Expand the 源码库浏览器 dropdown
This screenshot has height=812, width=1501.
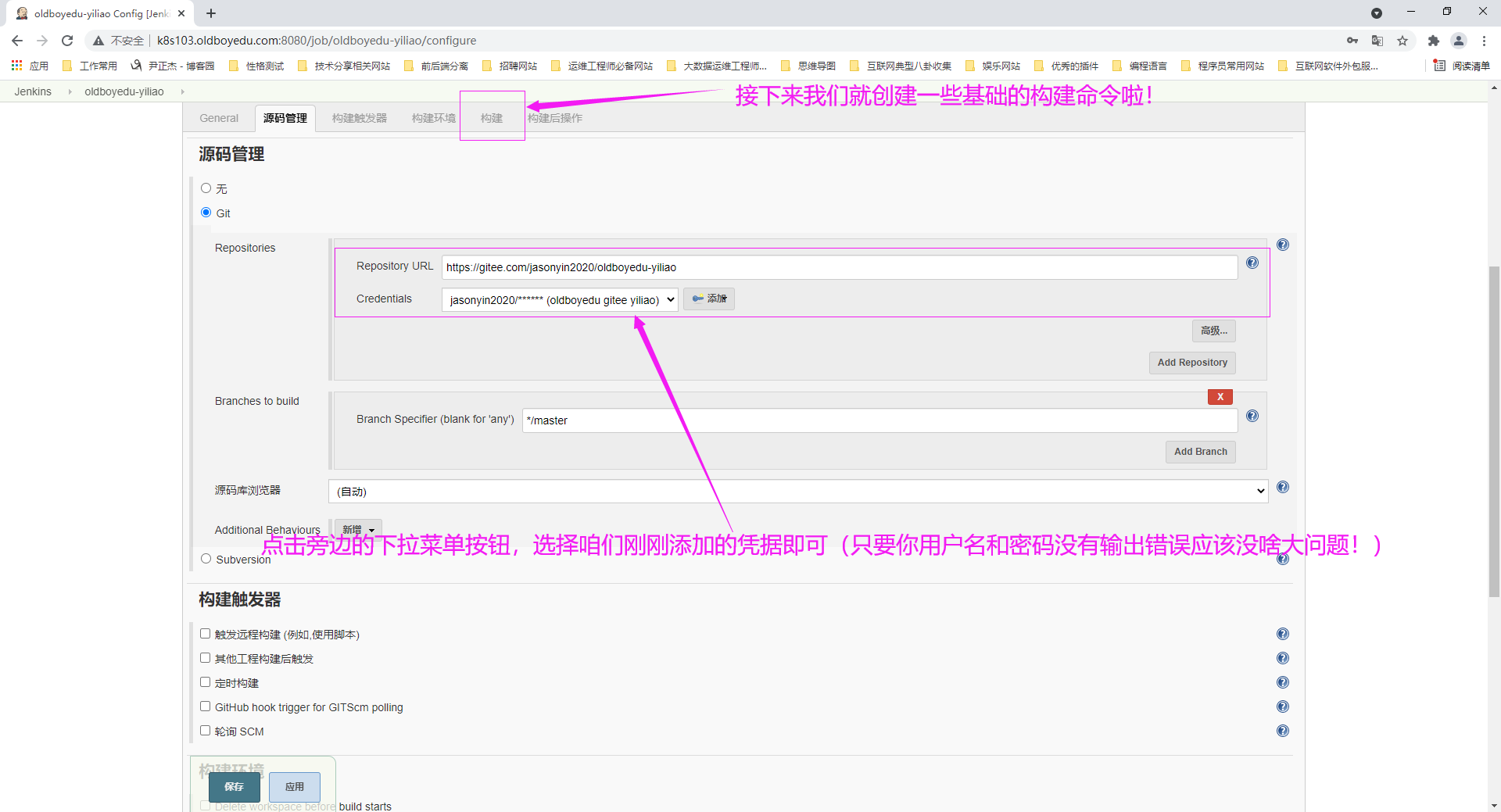(x=797, y=492)
